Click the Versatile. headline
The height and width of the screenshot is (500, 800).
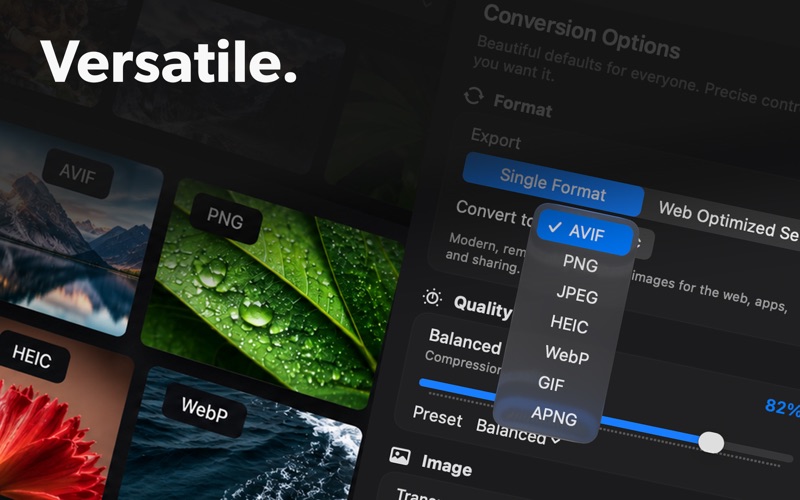169,61
